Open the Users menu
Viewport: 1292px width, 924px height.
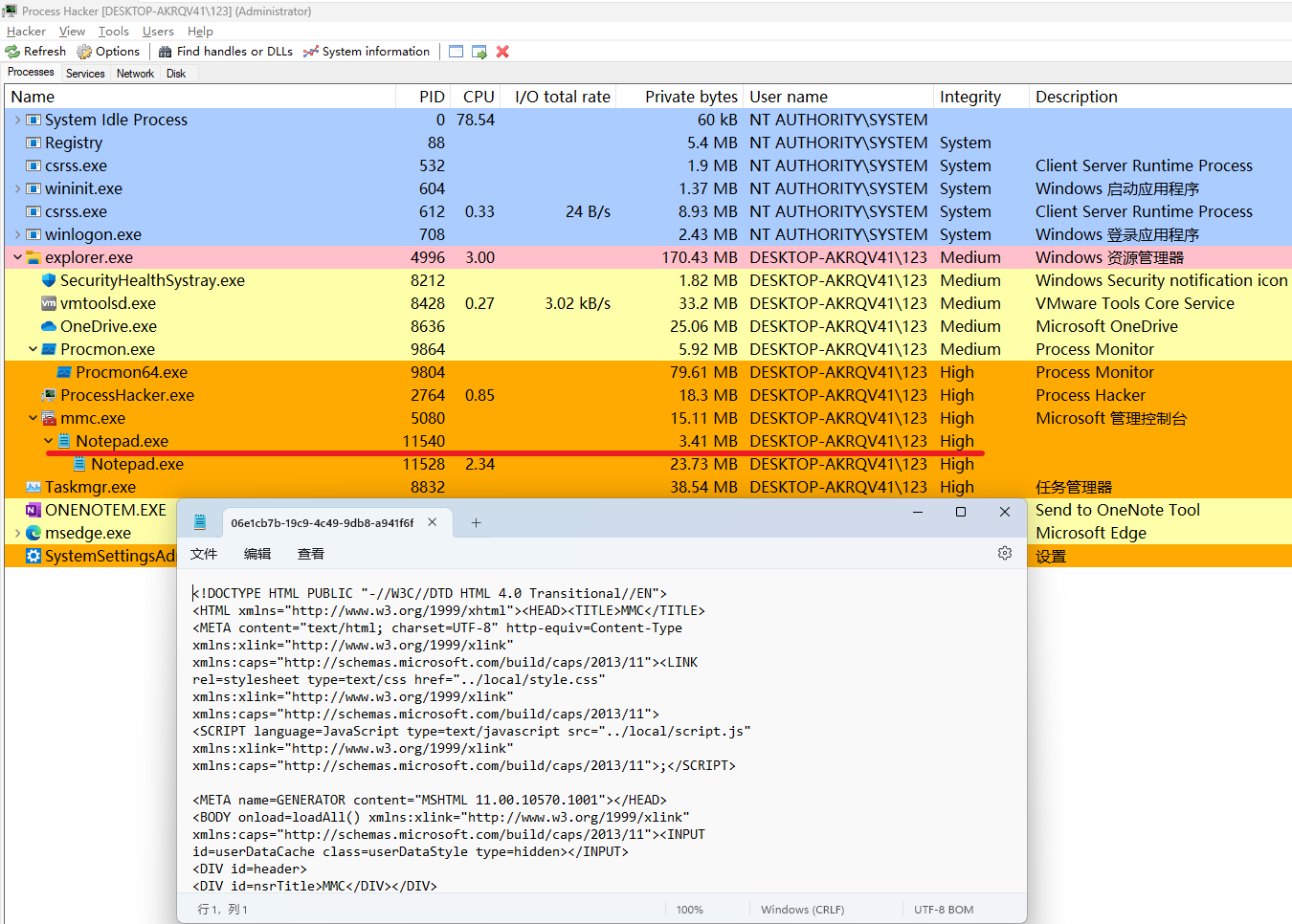click(x=158, y=32)
